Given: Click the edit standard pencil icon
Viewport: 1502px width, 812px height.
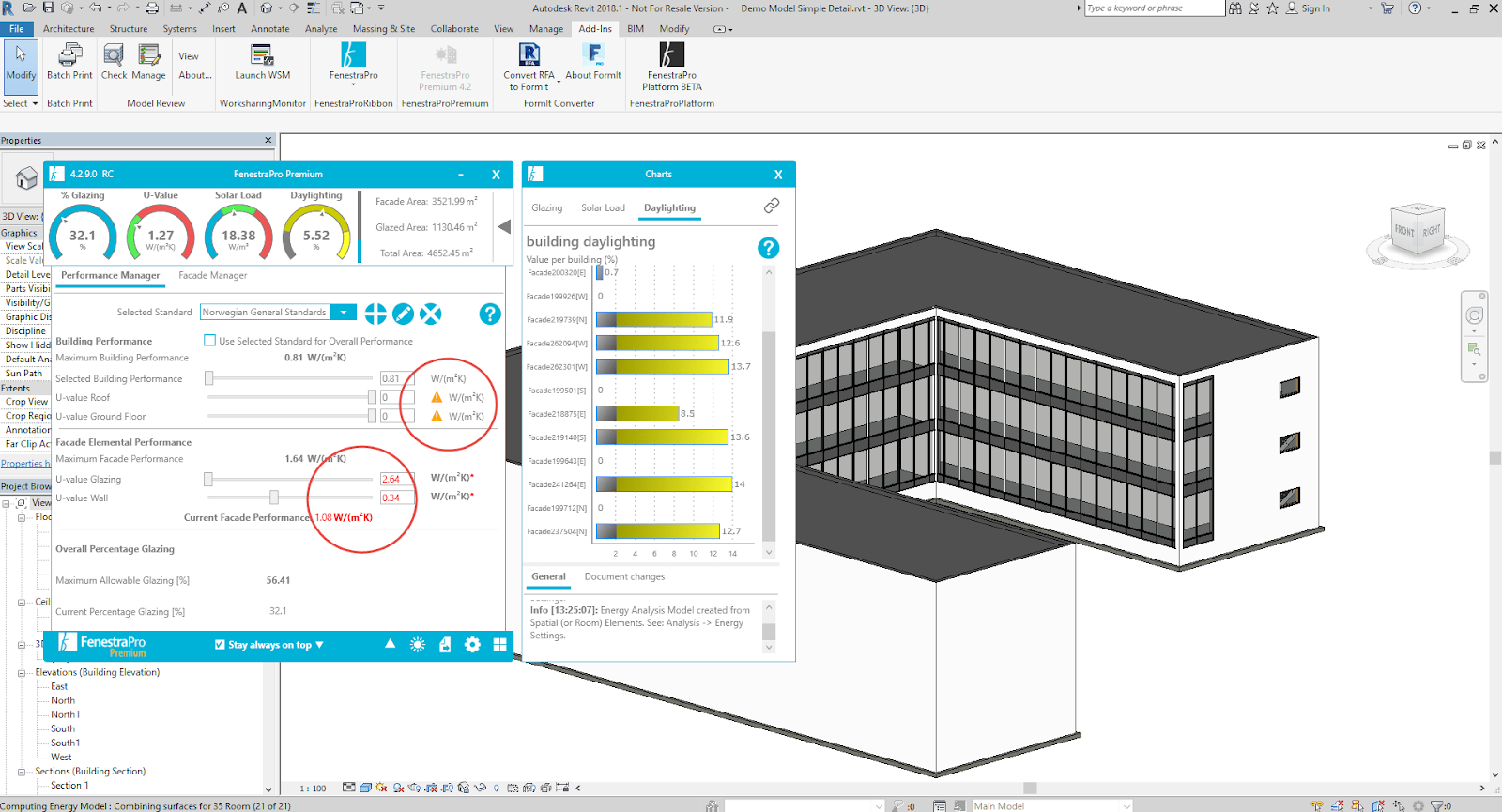Looking at the screenshot, I should point(403,314).
